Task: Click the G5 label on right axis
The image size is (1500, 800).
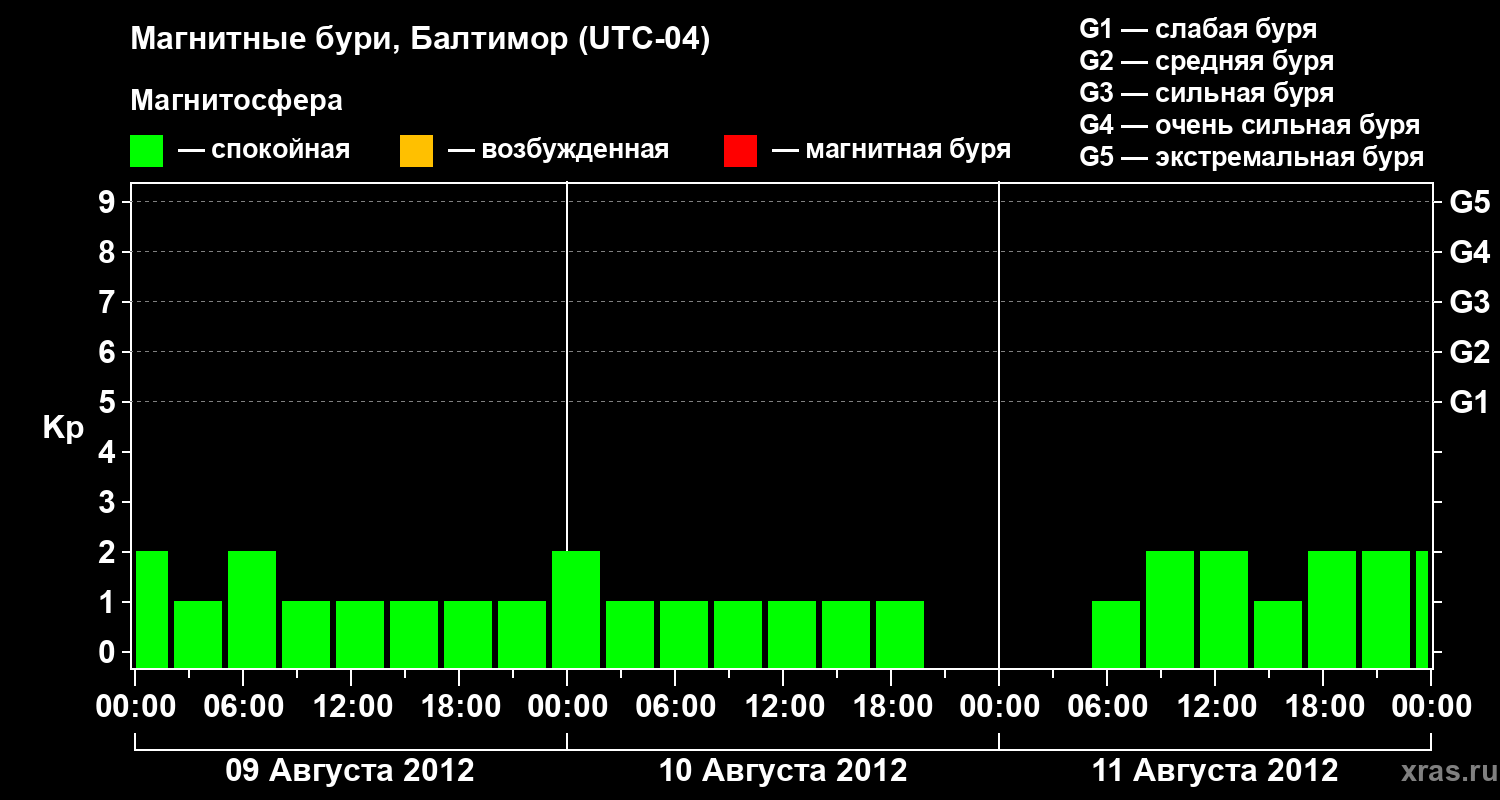Action: point(1470,202)
